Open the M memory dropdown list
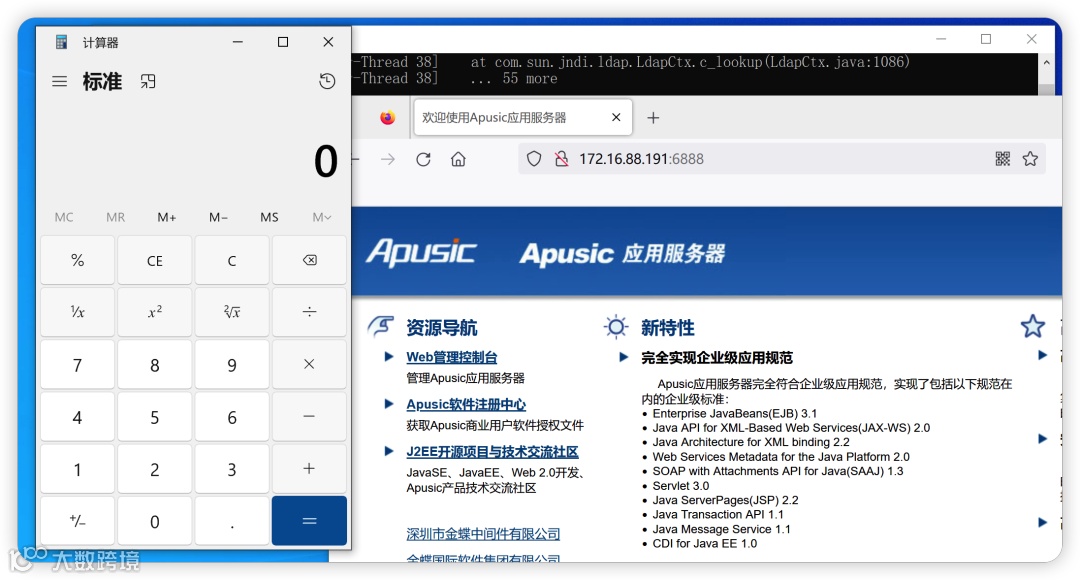 point(322,217)
